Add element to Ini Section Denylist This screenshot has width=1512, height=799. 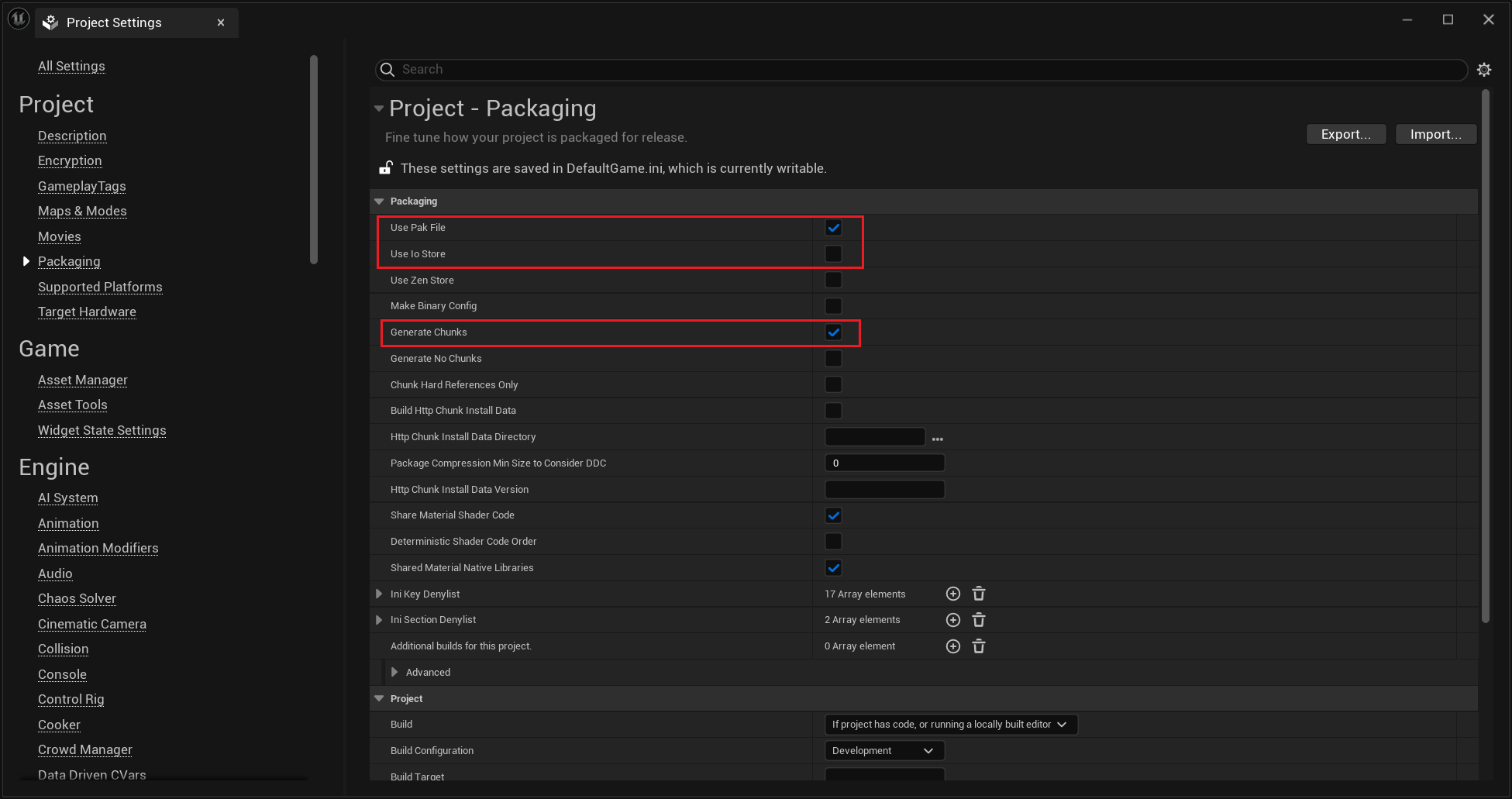953,620
